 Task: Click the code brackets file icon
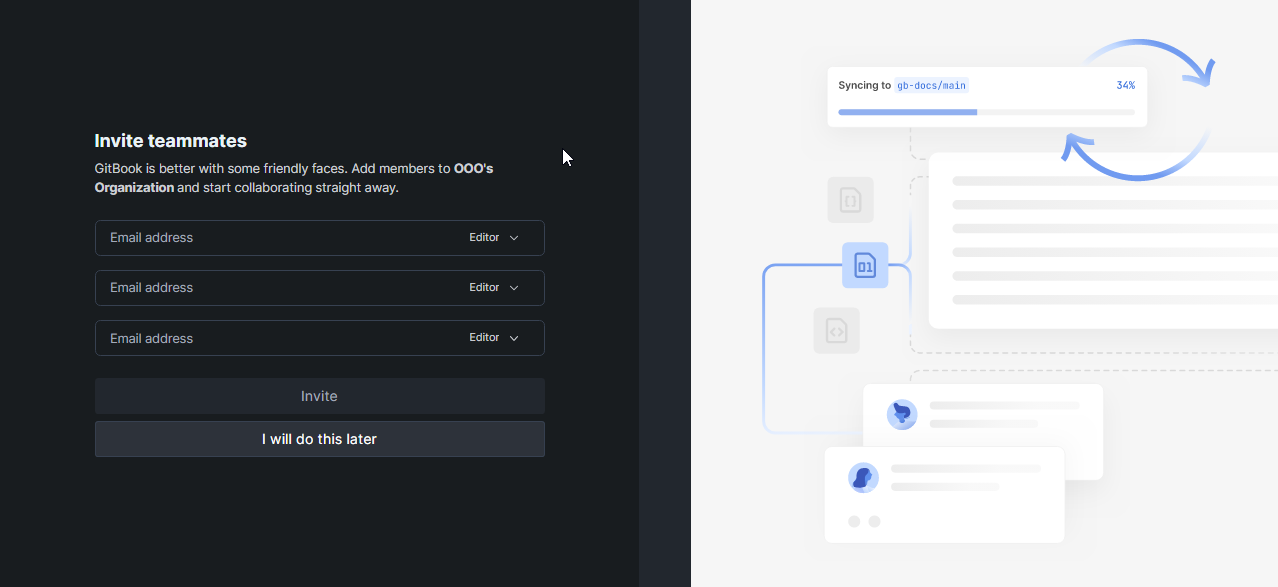click(x=836, y=331)
